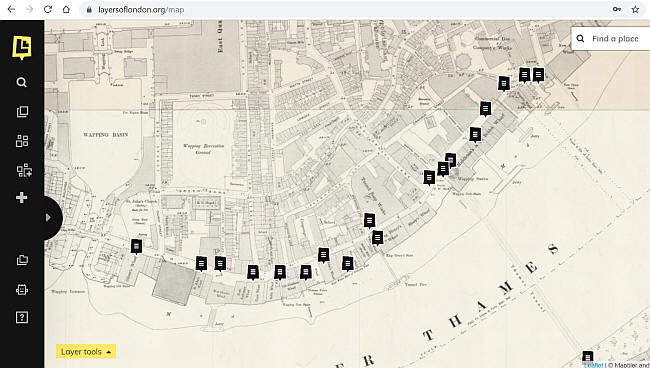The image size is (650, 368).
Task: Go back with browser back arrow
Action: point(11,9)
